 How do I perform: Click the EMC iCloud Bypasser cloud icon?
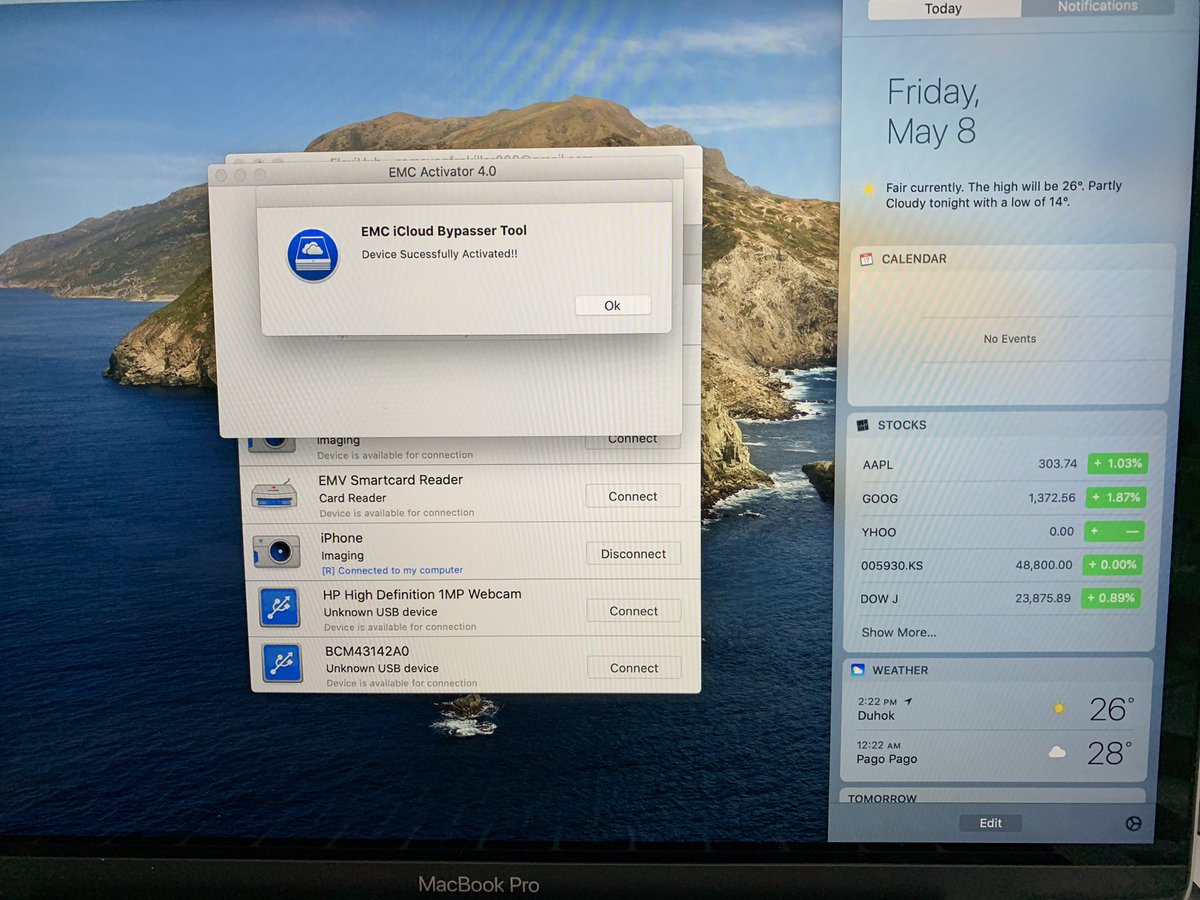313,255
